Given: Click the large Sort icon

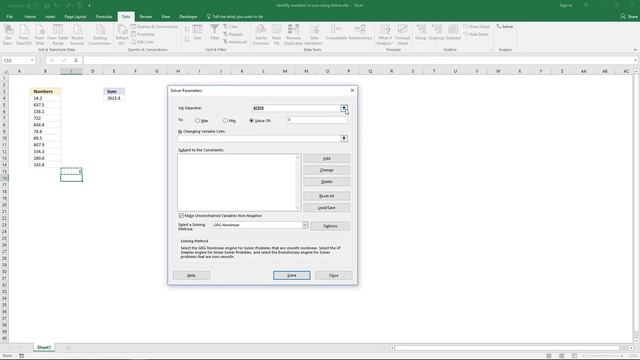Looking at the screenshot, I should point(198,33).
